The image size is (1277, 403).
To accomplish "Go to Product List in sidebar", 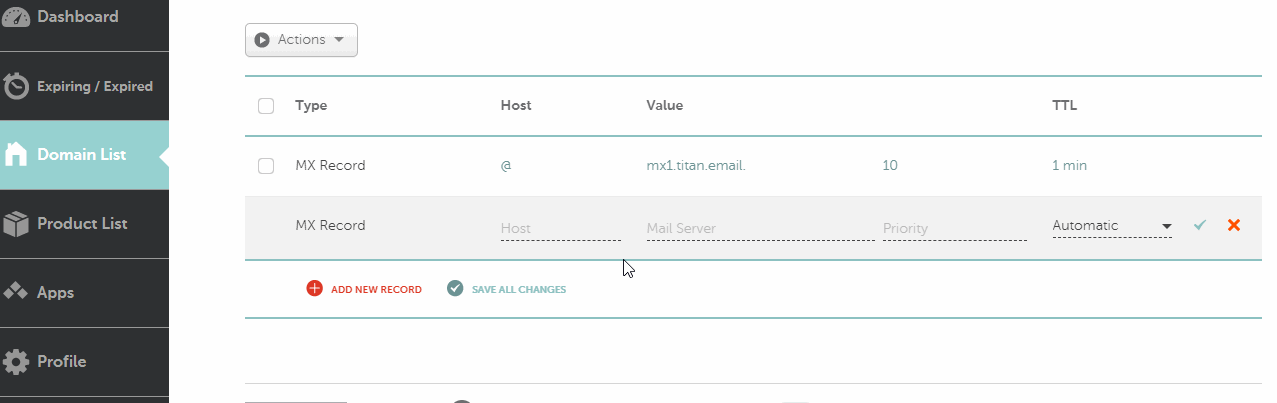I will [84, 224].
